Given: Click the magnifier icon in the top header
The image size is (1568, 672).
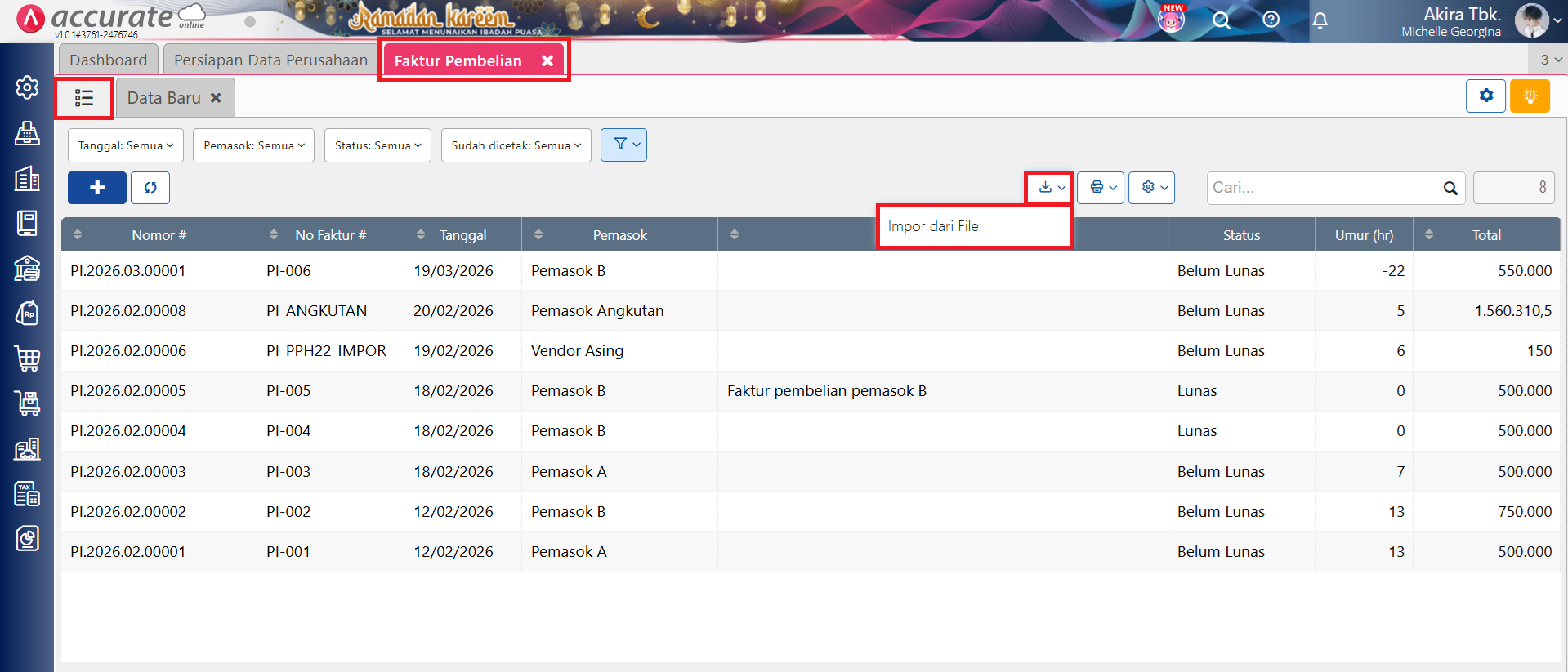Looking at the screenshot, I should (1221, 20).
